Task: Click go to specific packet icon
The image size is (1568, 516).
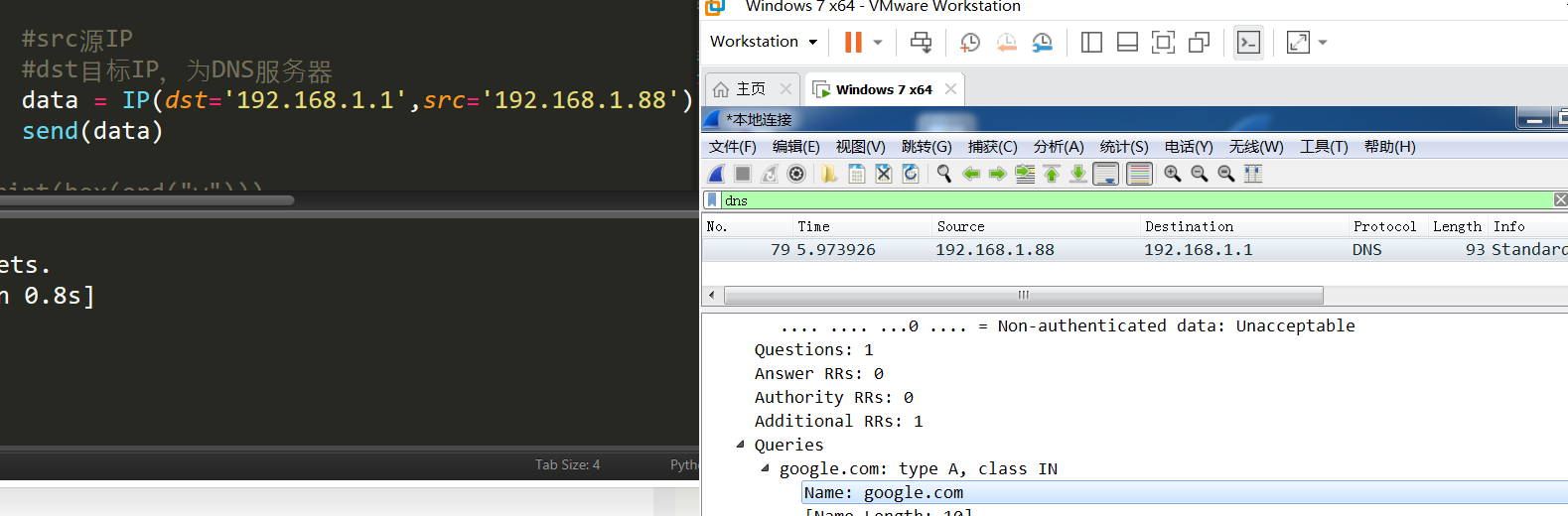Action: click(x=1025, y=174)
